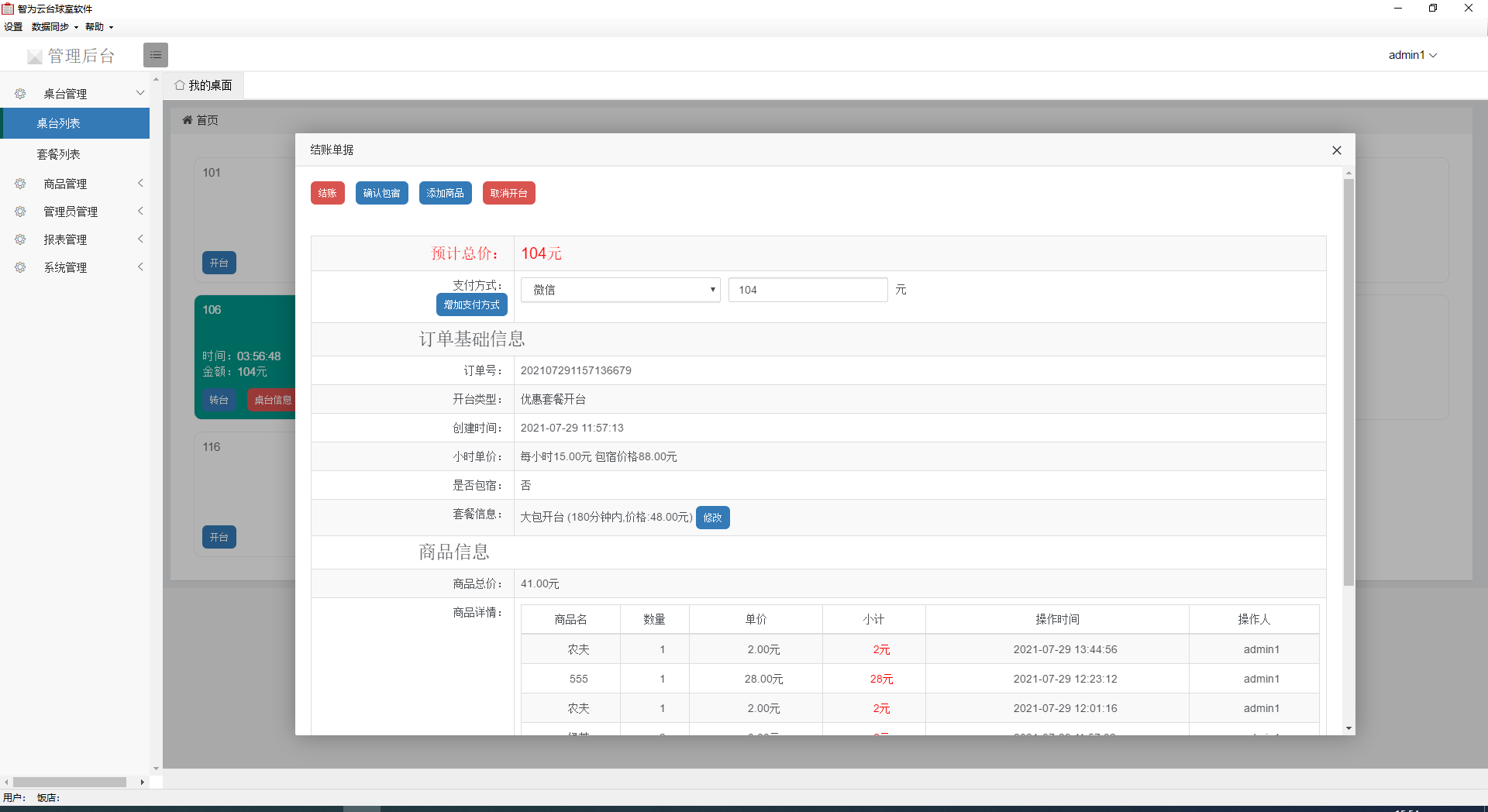The width and height of the screenshot is (1488, 812).
Task: Switch to the 我的桌面 tab
Action: click(203, 85)
